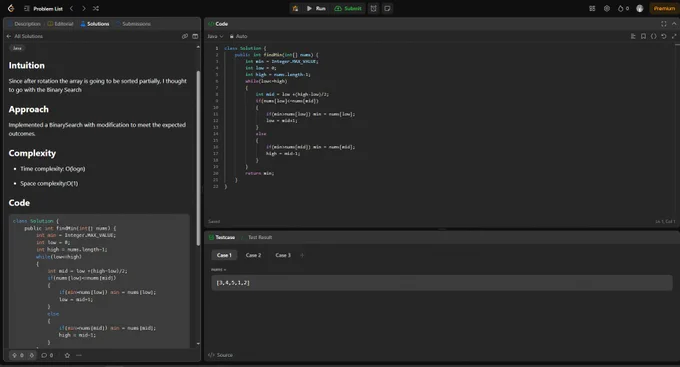Favorite the solution with star icon

[67, 355]
